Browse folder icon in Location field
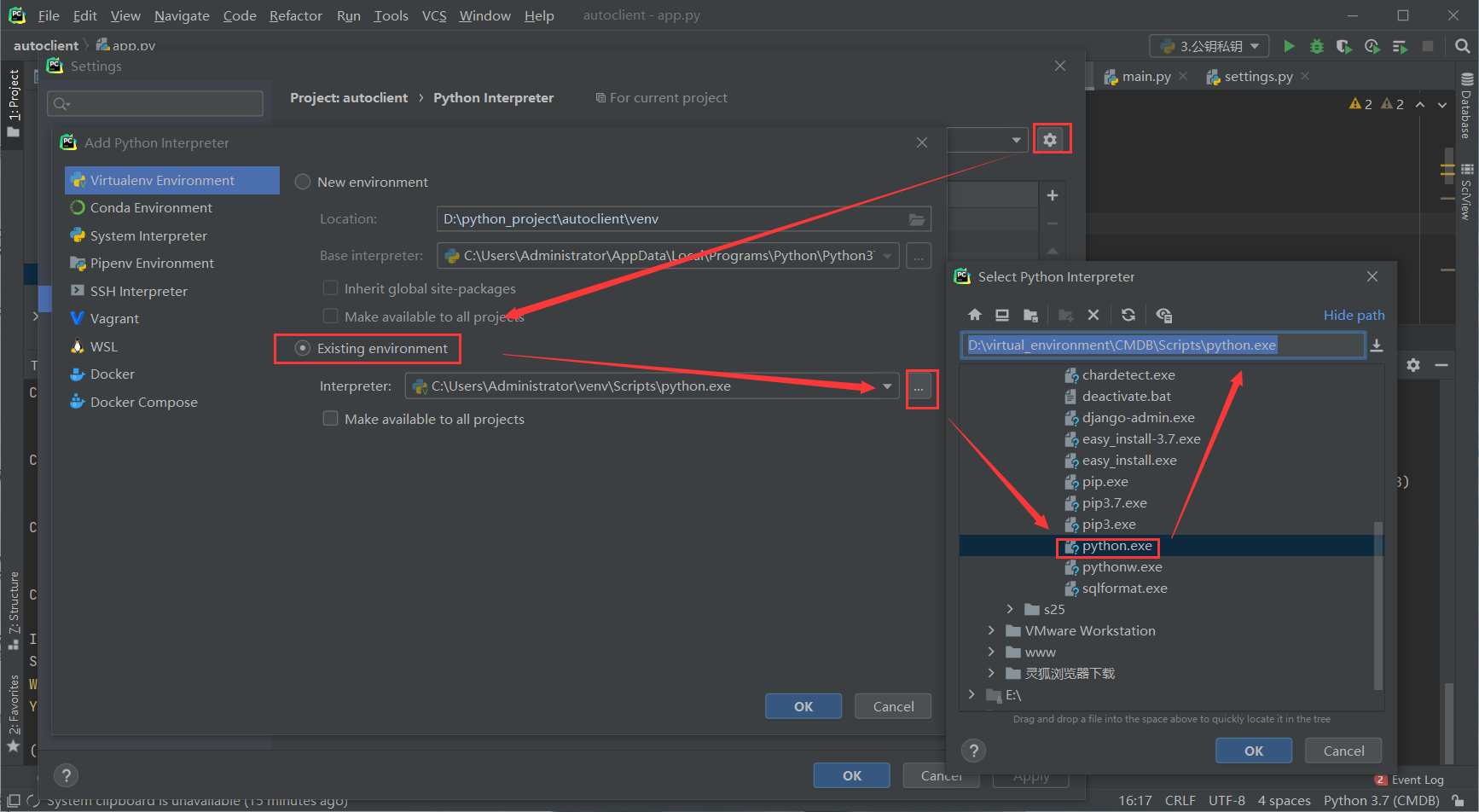Viewport: 1479px width, 812px height. 917,219
